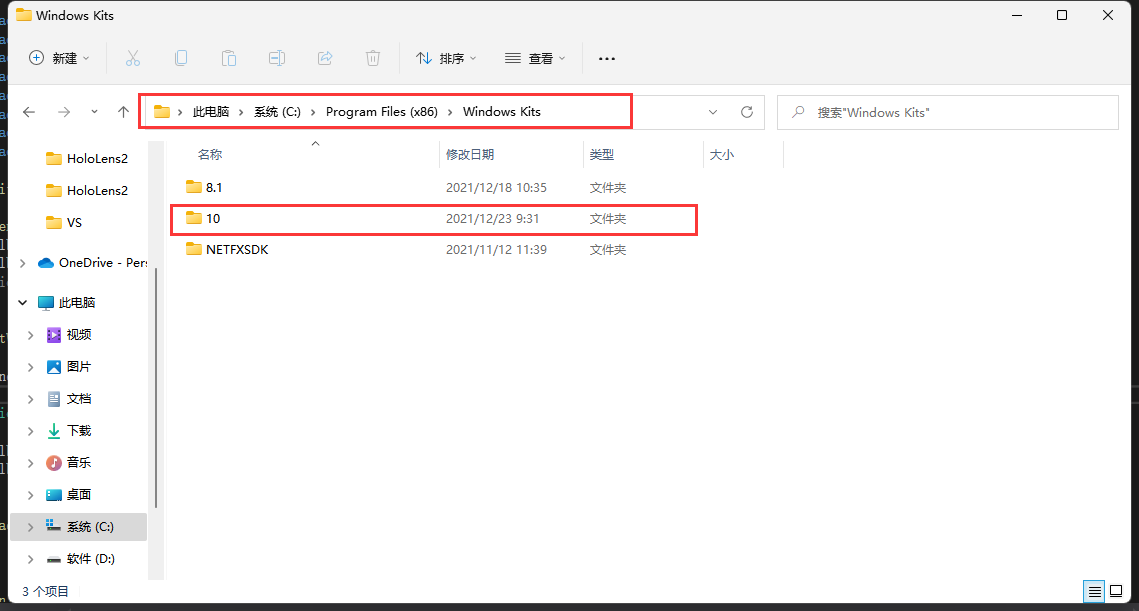Expand the 下载 (Downloads) node
The width and height of the screenshot is (1139, 611).
(31, 431)
